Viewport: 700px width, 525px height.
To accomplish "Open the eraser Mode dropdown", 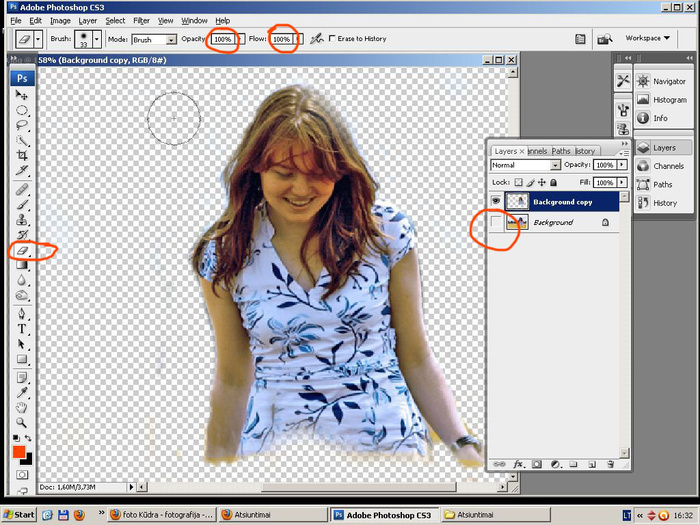I will pos(154,39).
